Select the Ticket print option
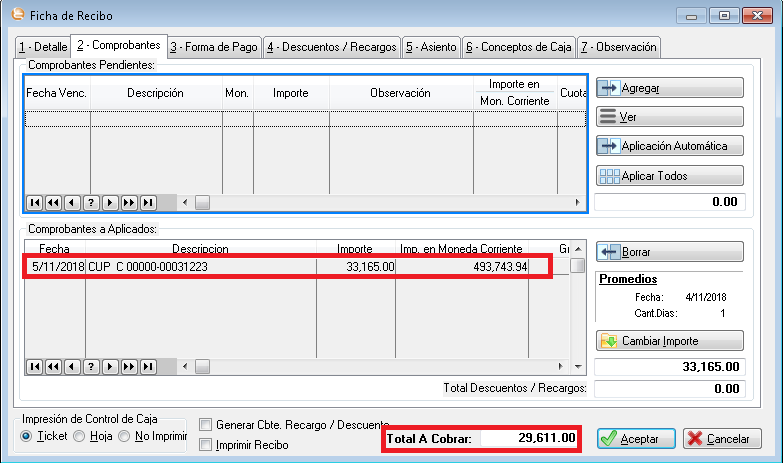Viewport: 783px width, 463px height. pos(27,436)
